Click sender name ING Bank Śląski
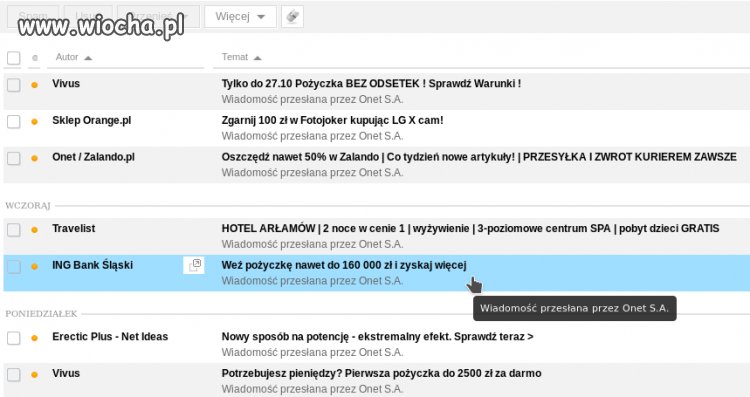The image size is (750, 397). coord(92,265)
